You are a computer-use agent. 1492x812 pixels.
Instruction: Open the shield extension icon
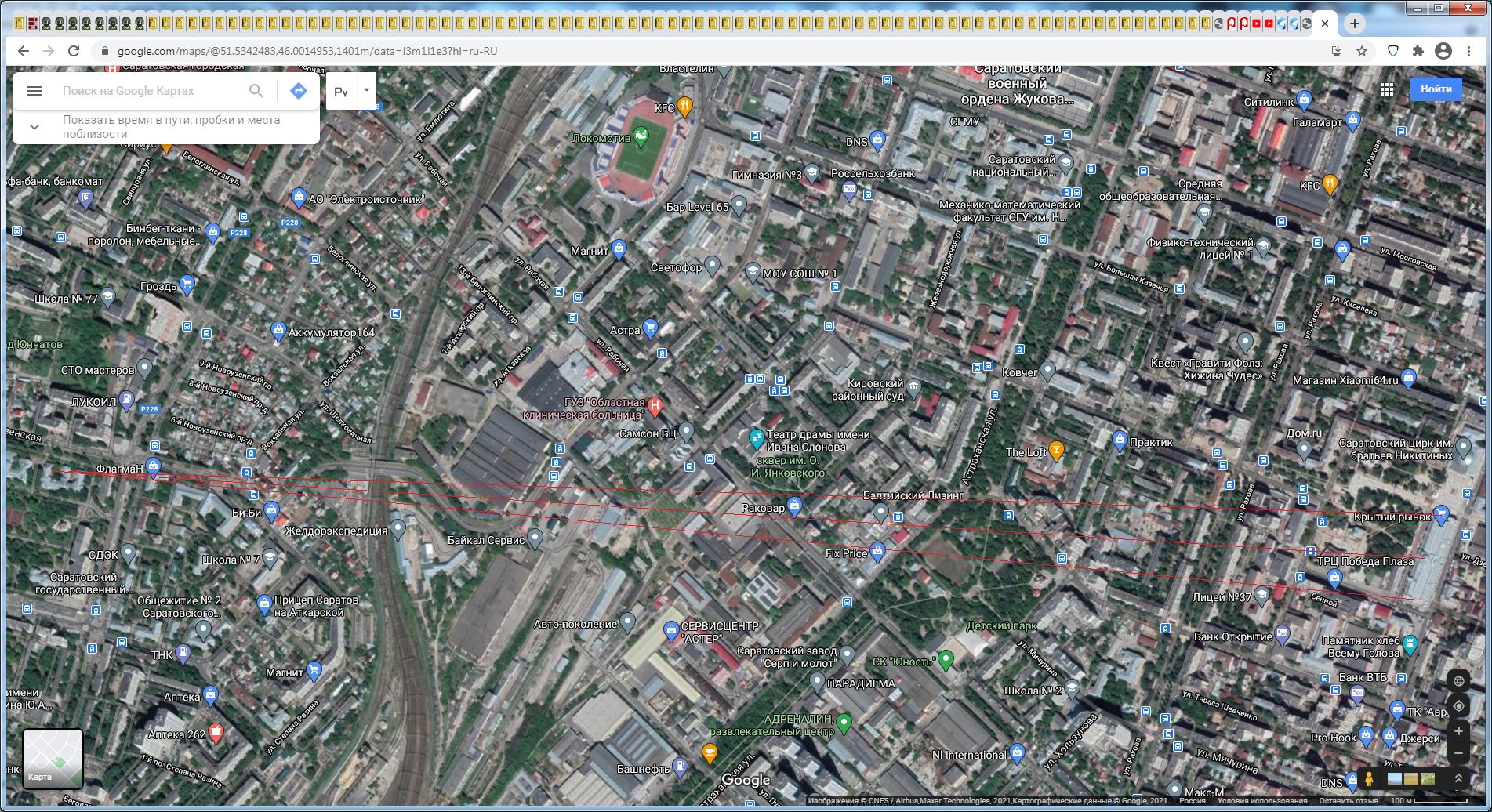point(1393,51)
